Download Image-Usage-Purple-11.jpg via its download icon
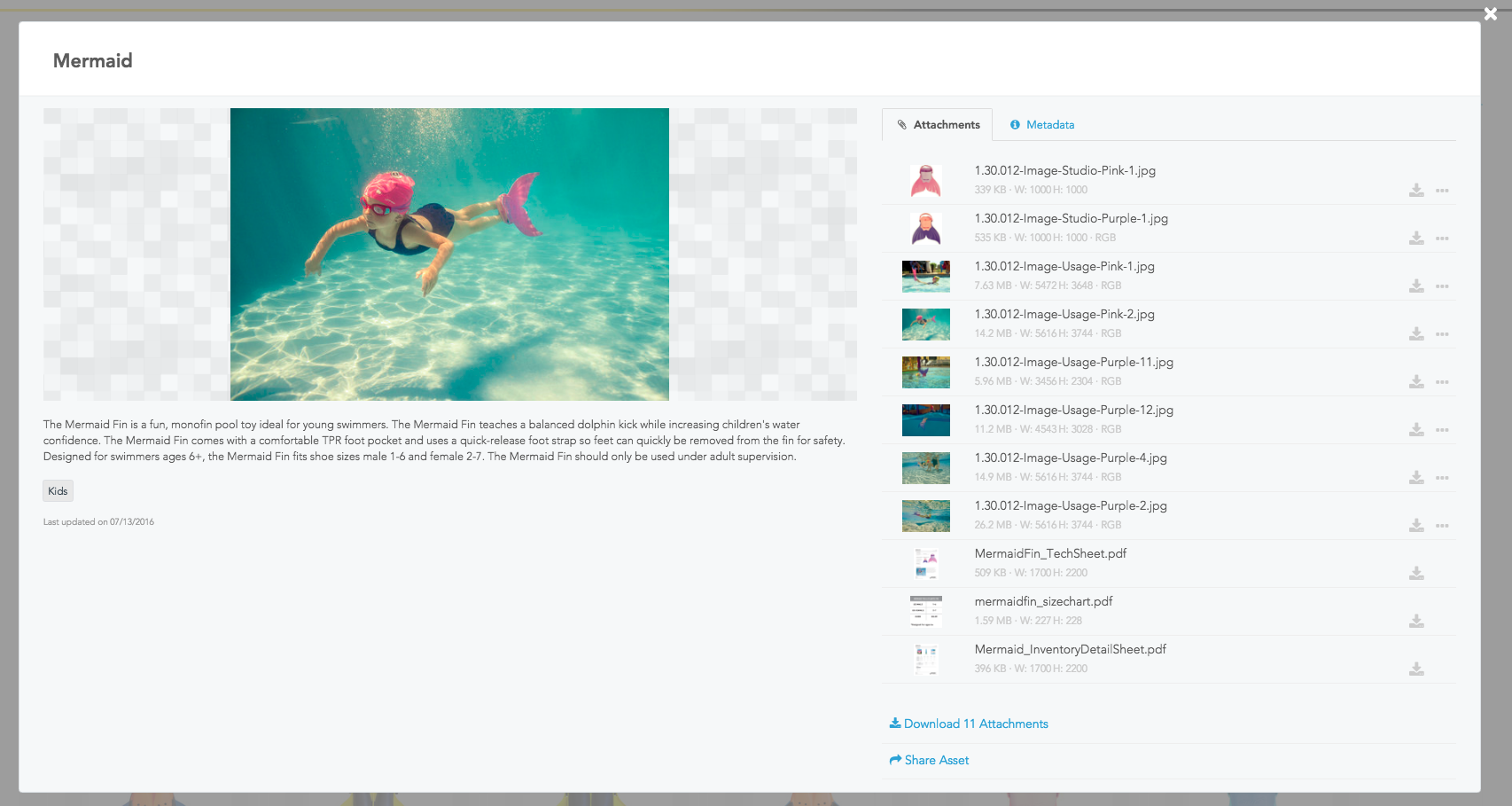Image resolution: width=1512 pixels, height=806 pixels. click(1416, 382)
